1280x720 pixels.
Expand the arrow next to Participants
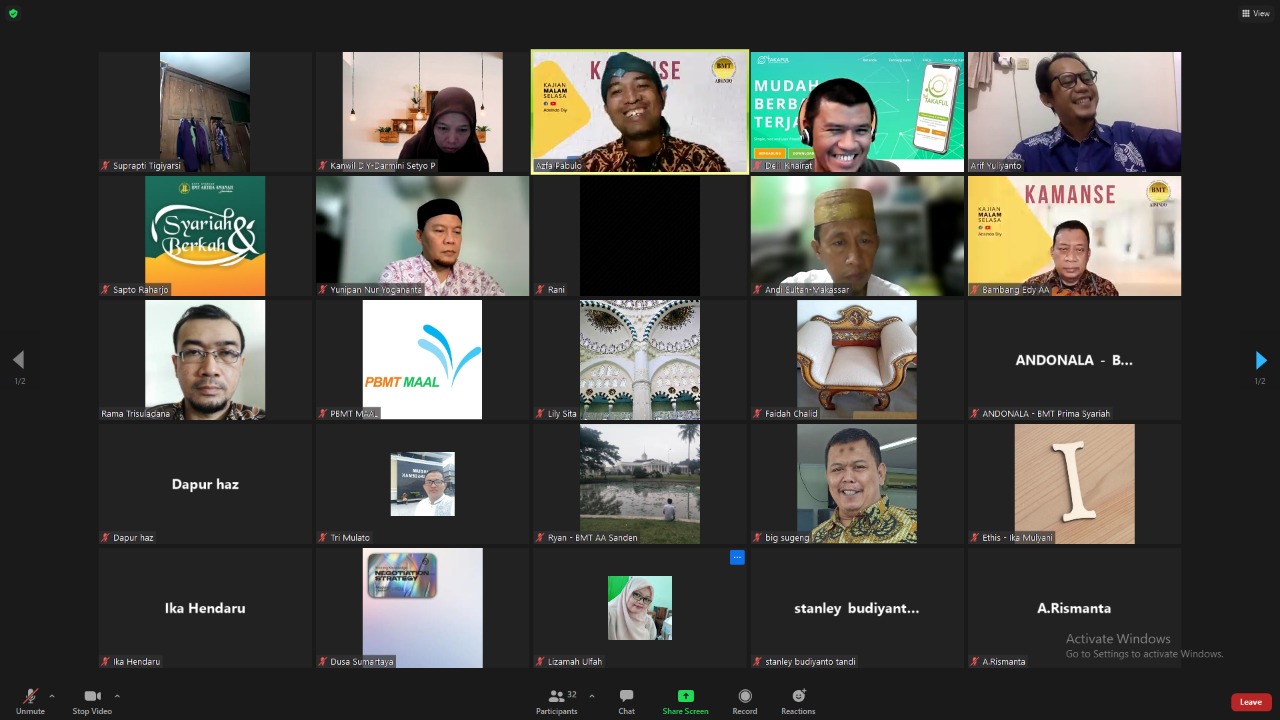(x=591, y=696)
